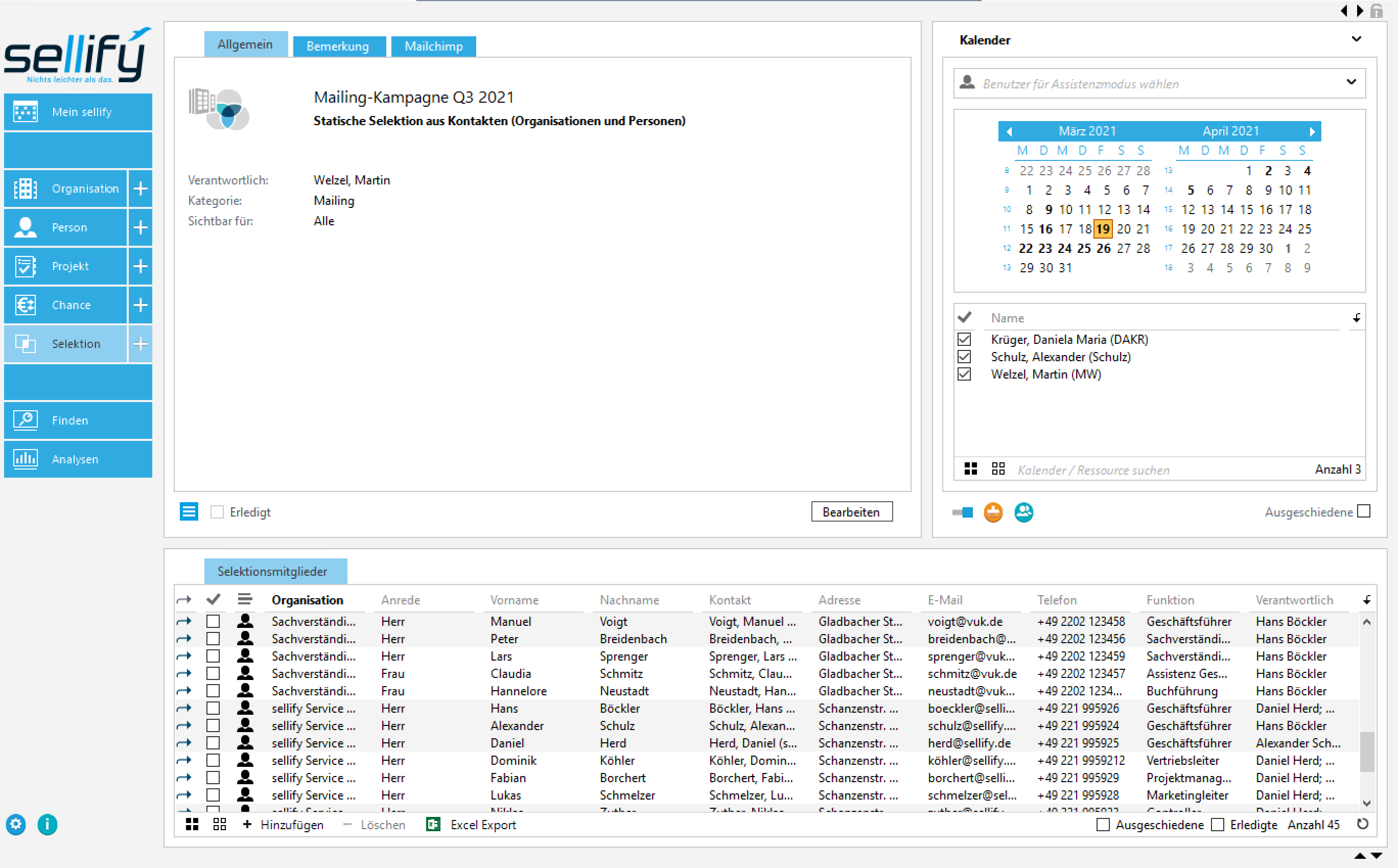Open the Mailchimp tab
Image resolution: width=1398 pixels, height=868 pixels.
tap(433, 46)
